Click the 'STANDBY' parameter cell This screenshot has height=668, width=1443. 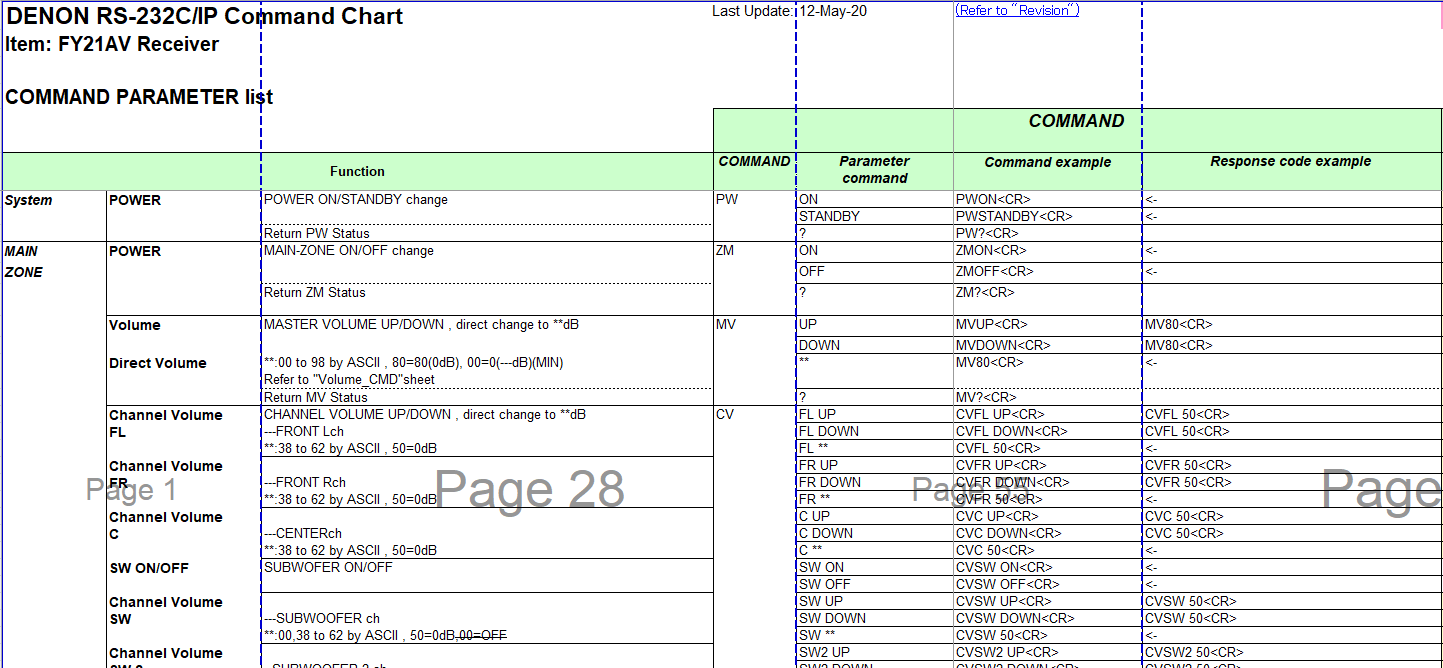point(874,216)
